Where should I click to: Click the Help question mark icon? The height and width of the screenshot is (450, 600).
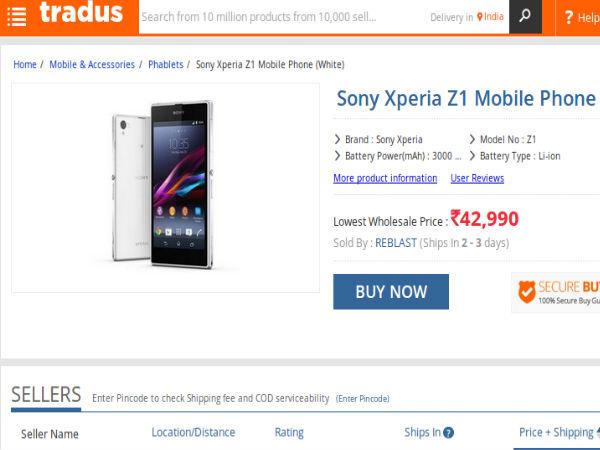(x=568, y=17)
